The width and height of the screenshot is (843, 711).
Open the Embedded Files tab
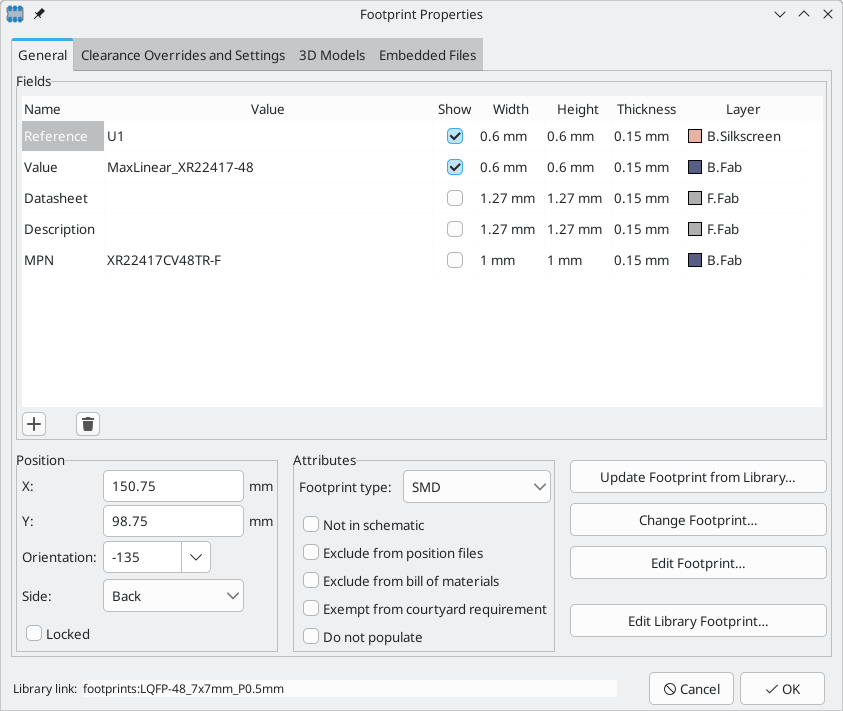427,56
